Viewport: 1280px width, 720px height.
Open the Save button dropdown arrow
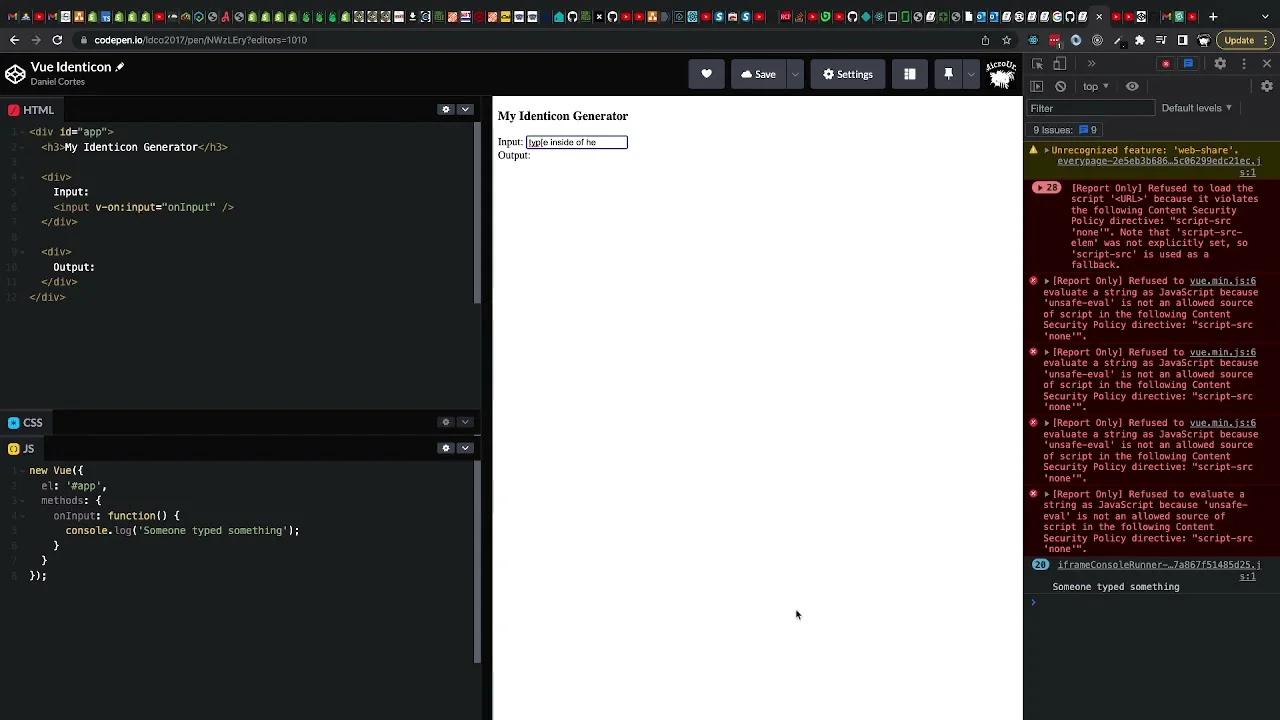(x=793, y=73)
